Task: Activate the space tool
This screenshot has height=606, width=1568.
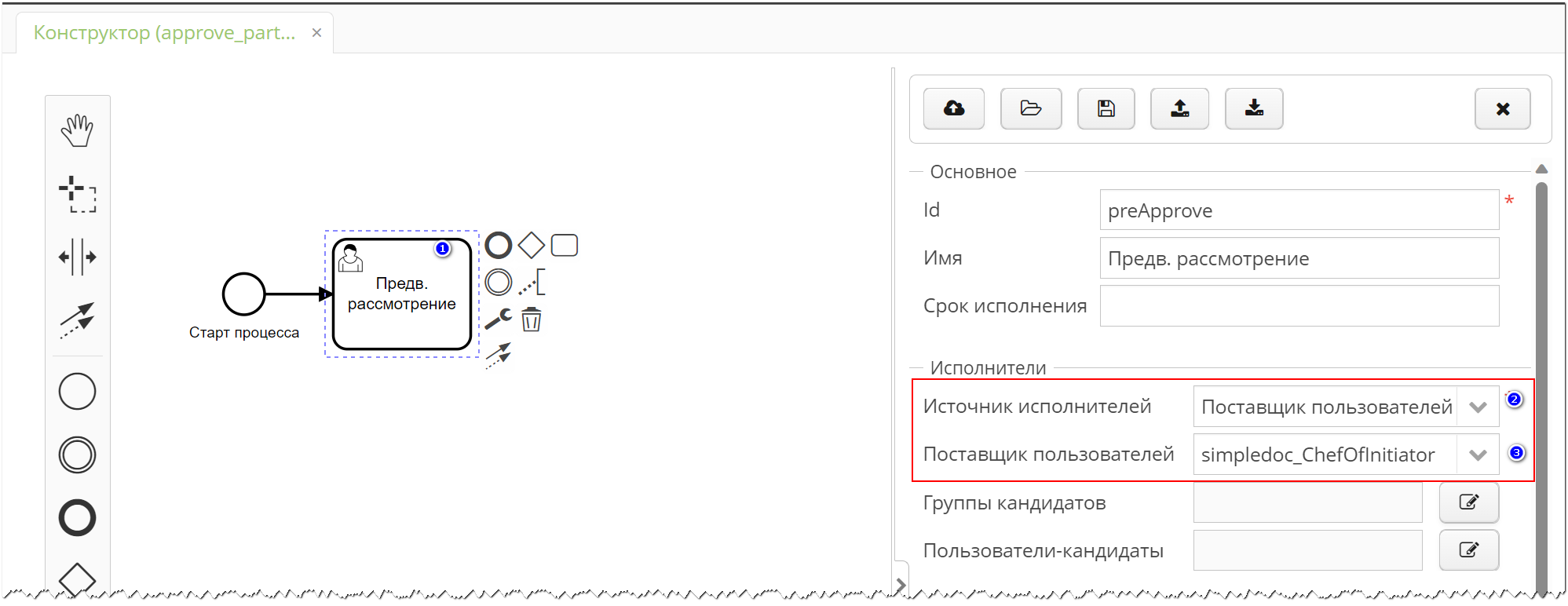Action: (77, 257)
